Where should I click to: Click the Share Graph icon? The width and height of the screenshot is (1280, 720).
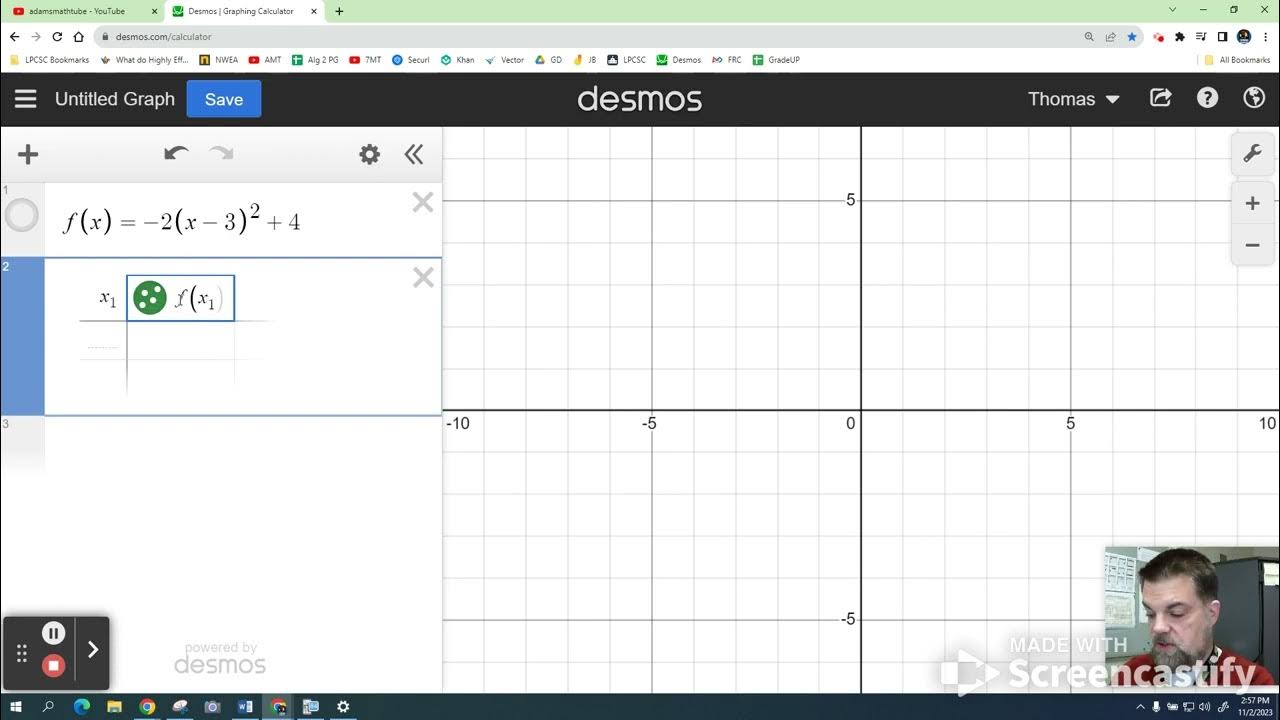point(1161,98)
